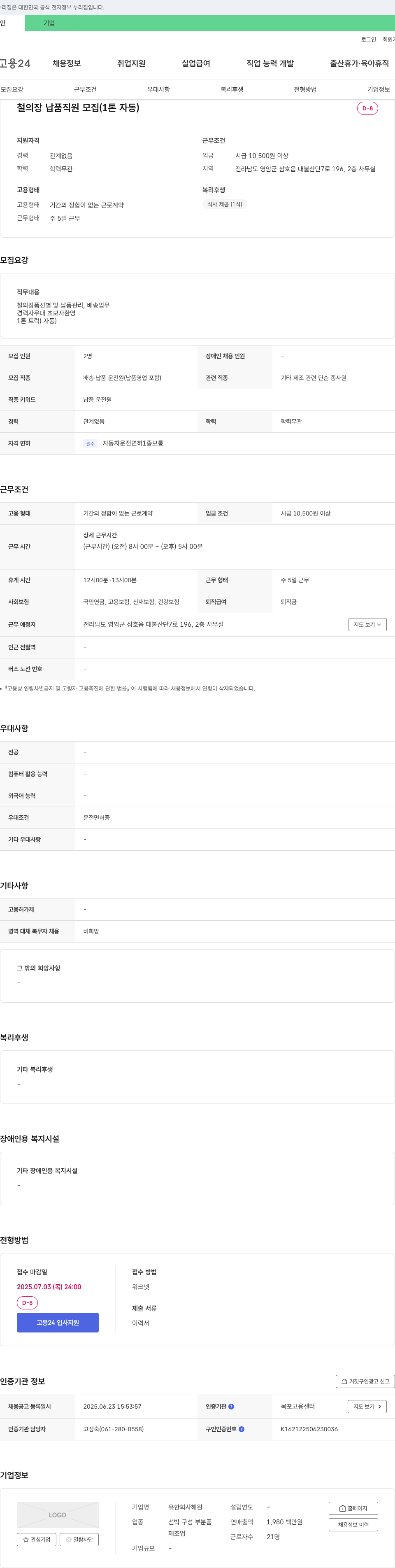395x1568 pixels.
Task: Switch to the 기업 tab
Action: tap(49, 23)
